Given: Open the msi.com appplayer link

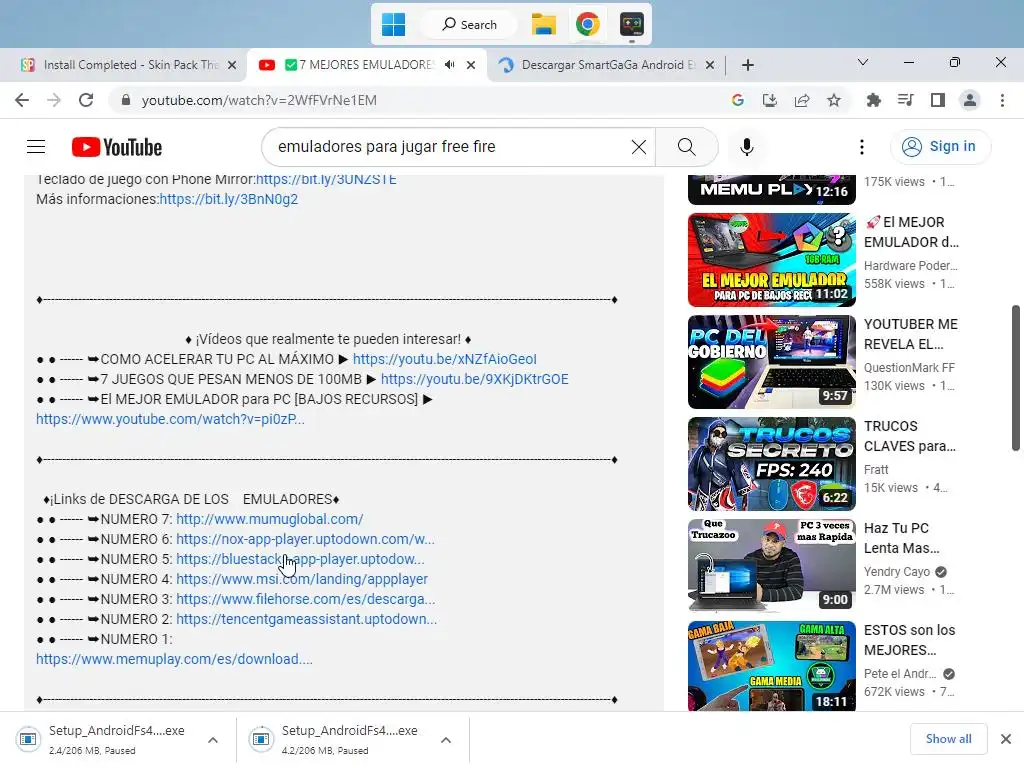Looking at the screenshot, I should (302, 579).
